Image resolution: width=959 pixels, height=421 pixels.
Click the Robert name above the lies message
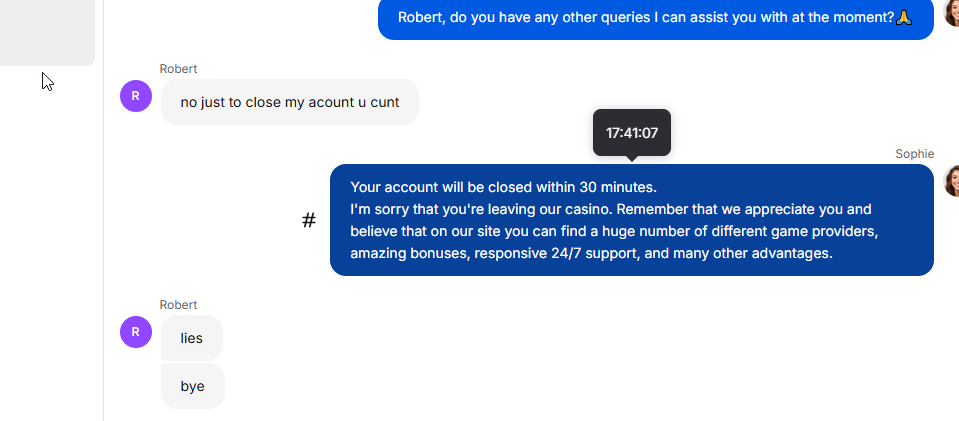(x=178, y=304)
